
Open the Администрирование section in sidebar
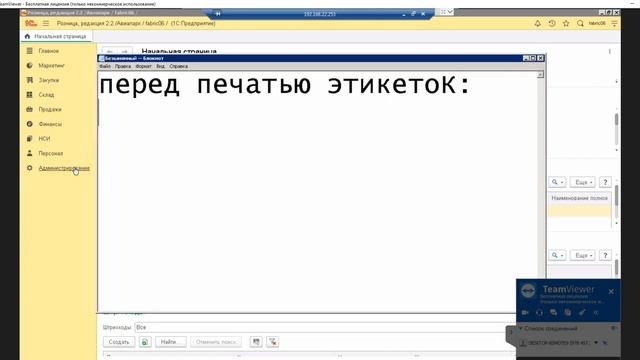[64, 168]
